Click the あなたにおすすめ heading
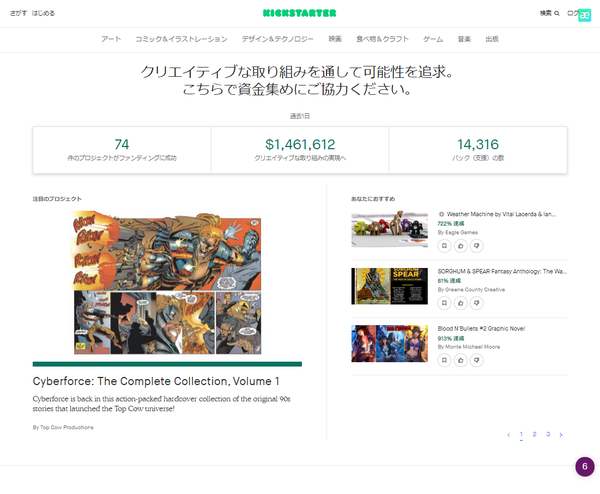600x494 pixels. click(x=373, y=199)
